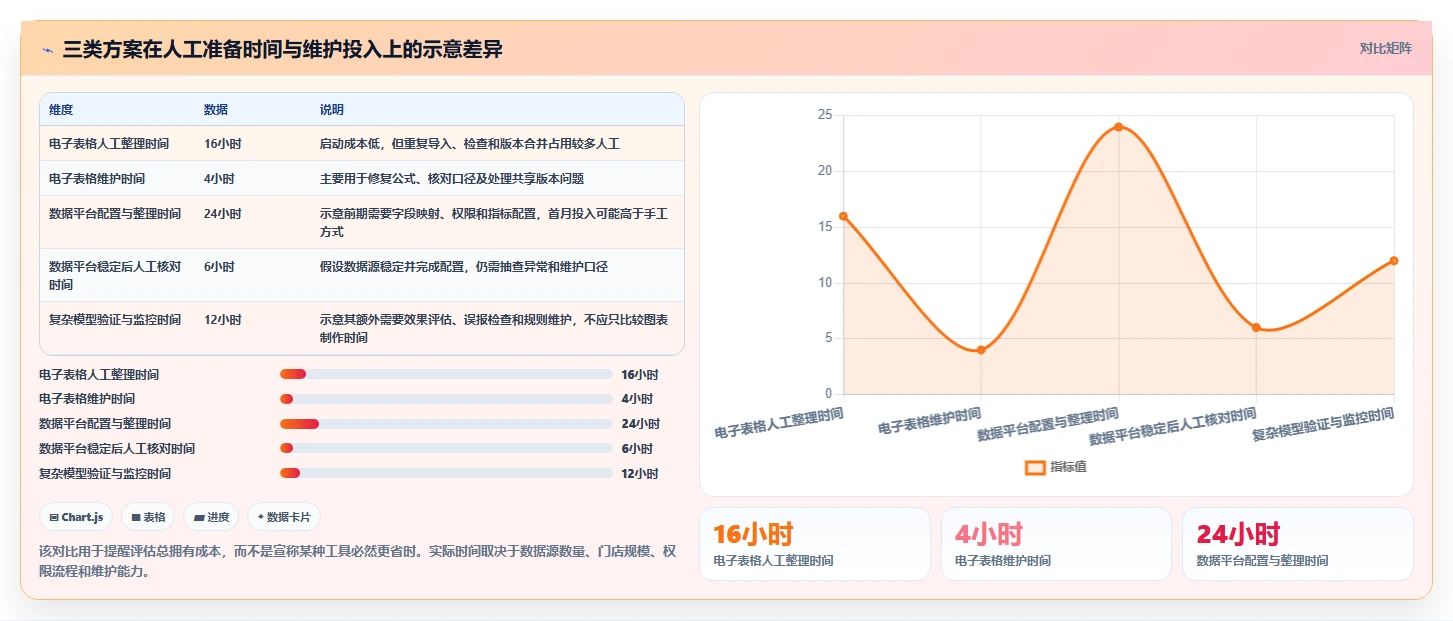Click chart axis label 电子表格维护时间
Screen dimensions: 1453x621
pos(929,421)
